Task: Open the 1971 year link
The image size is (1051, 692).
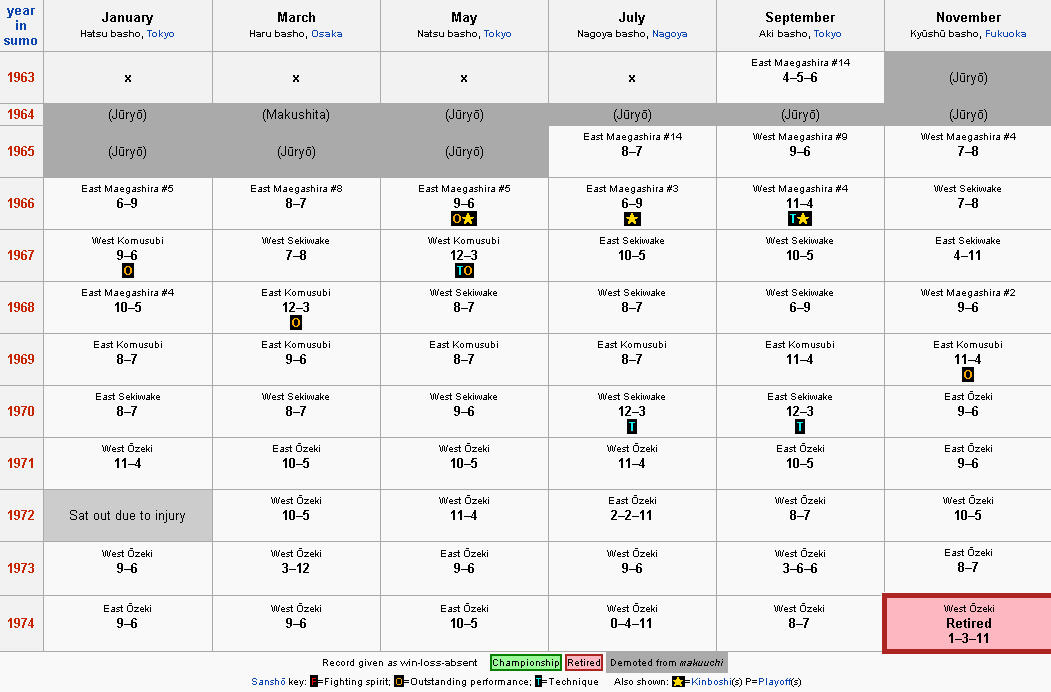Action: [21, 463]
